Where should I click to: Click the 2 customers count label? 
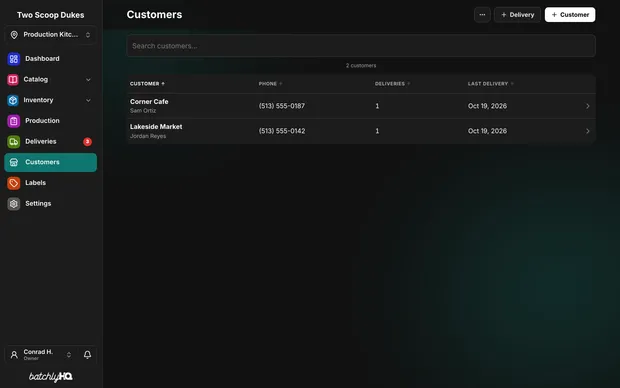coord(361,66)
